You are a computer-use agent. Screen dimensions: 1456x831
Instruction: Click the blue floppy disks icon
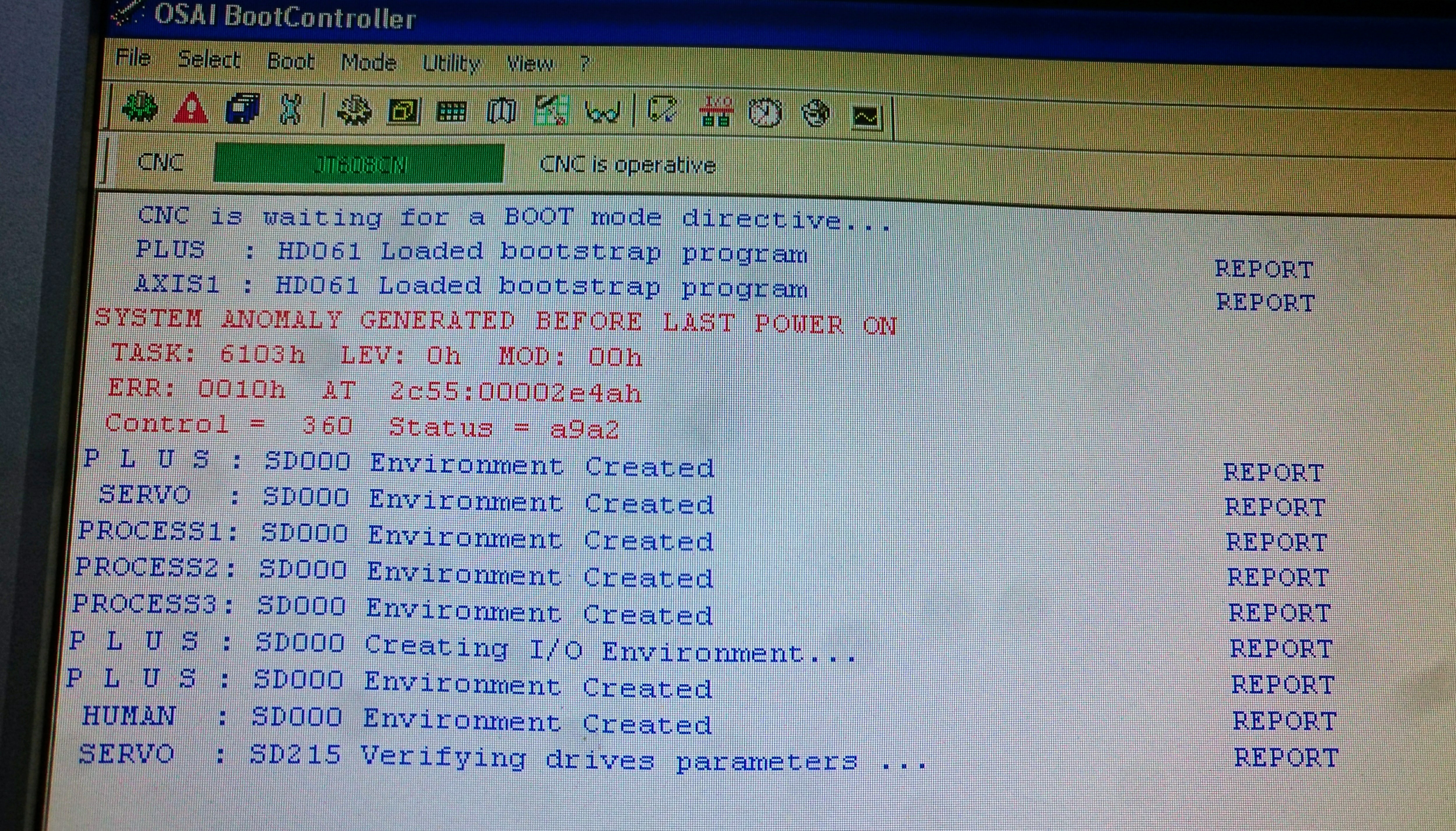pyautogui.click(x=243, y=109)
